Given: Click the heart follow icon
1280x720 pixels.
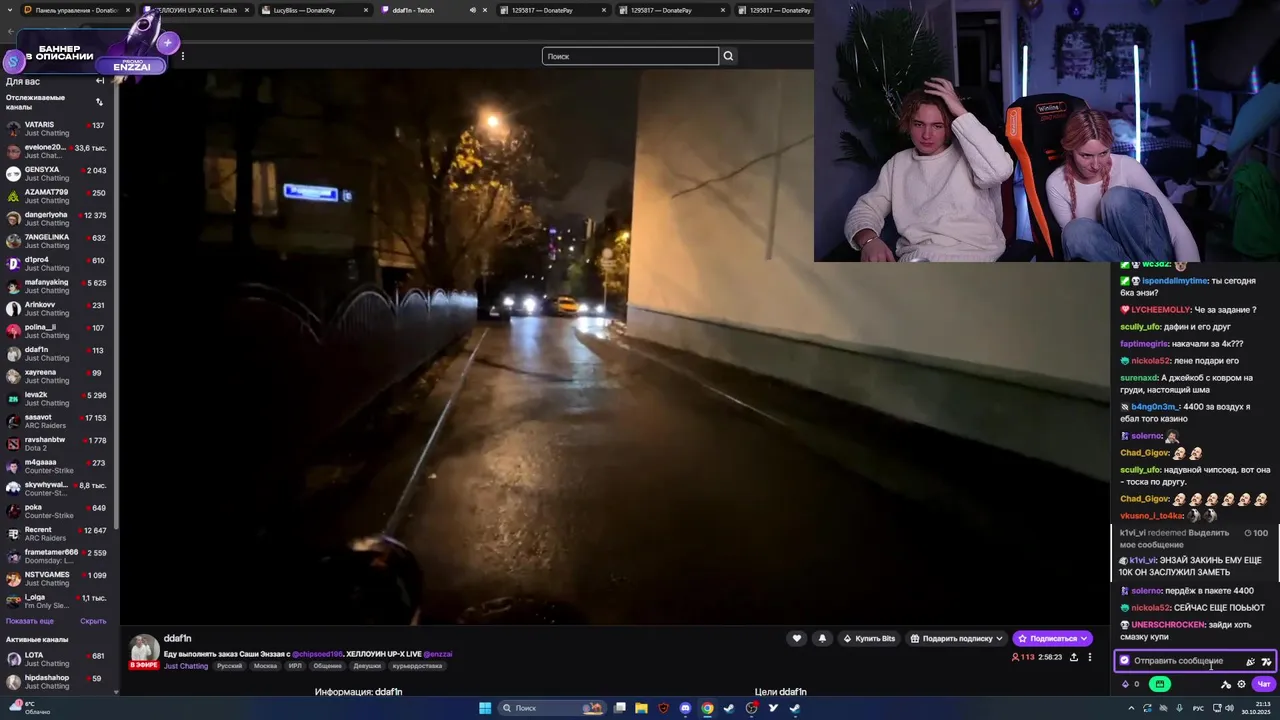Looking at the screenshot, I should tap(797, 638).
